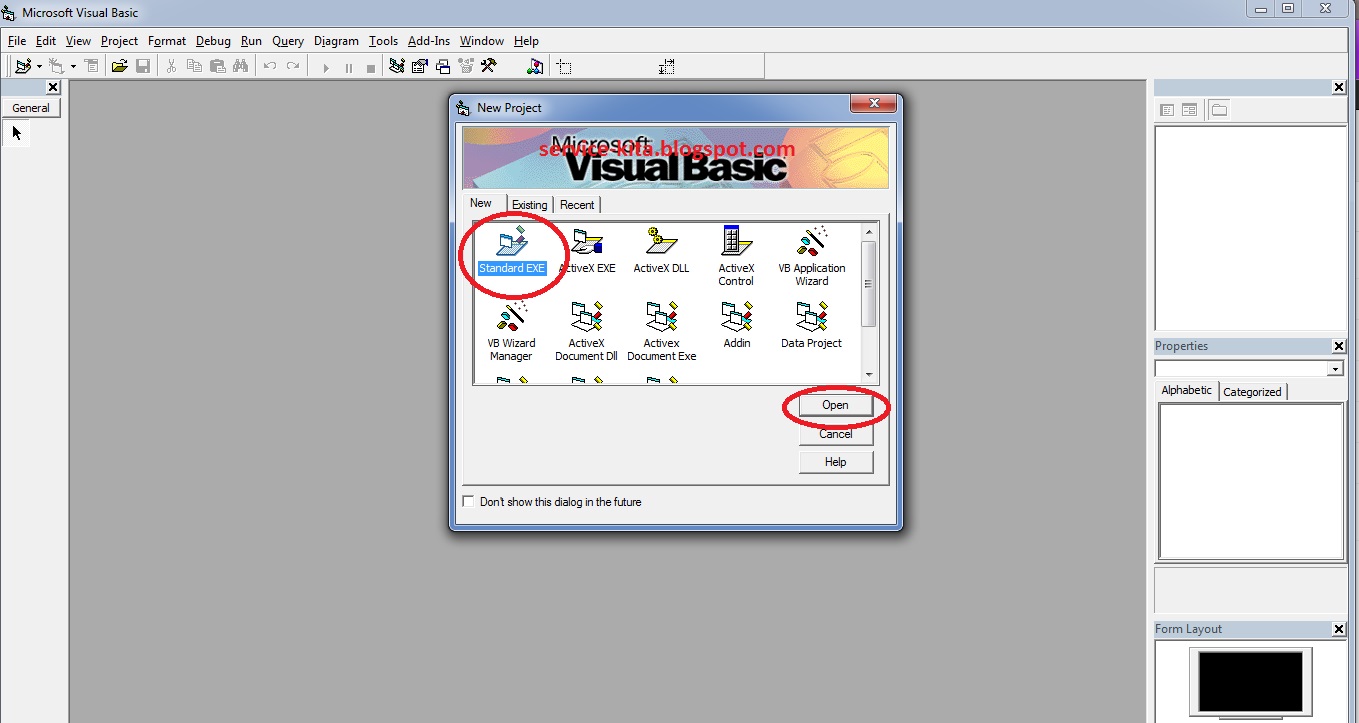
Task: Expand the Add Form dropdown arrow
Action: [73, 67]
